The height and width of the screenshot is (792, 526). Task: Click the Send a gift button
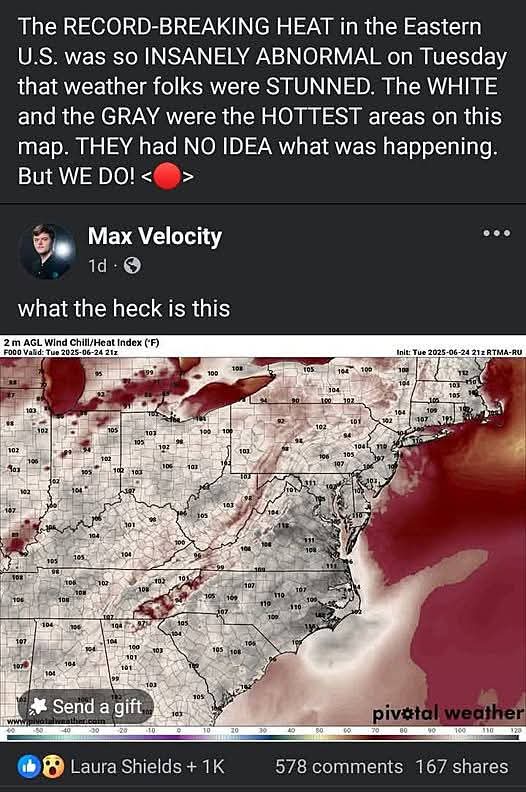coord(86,707)
